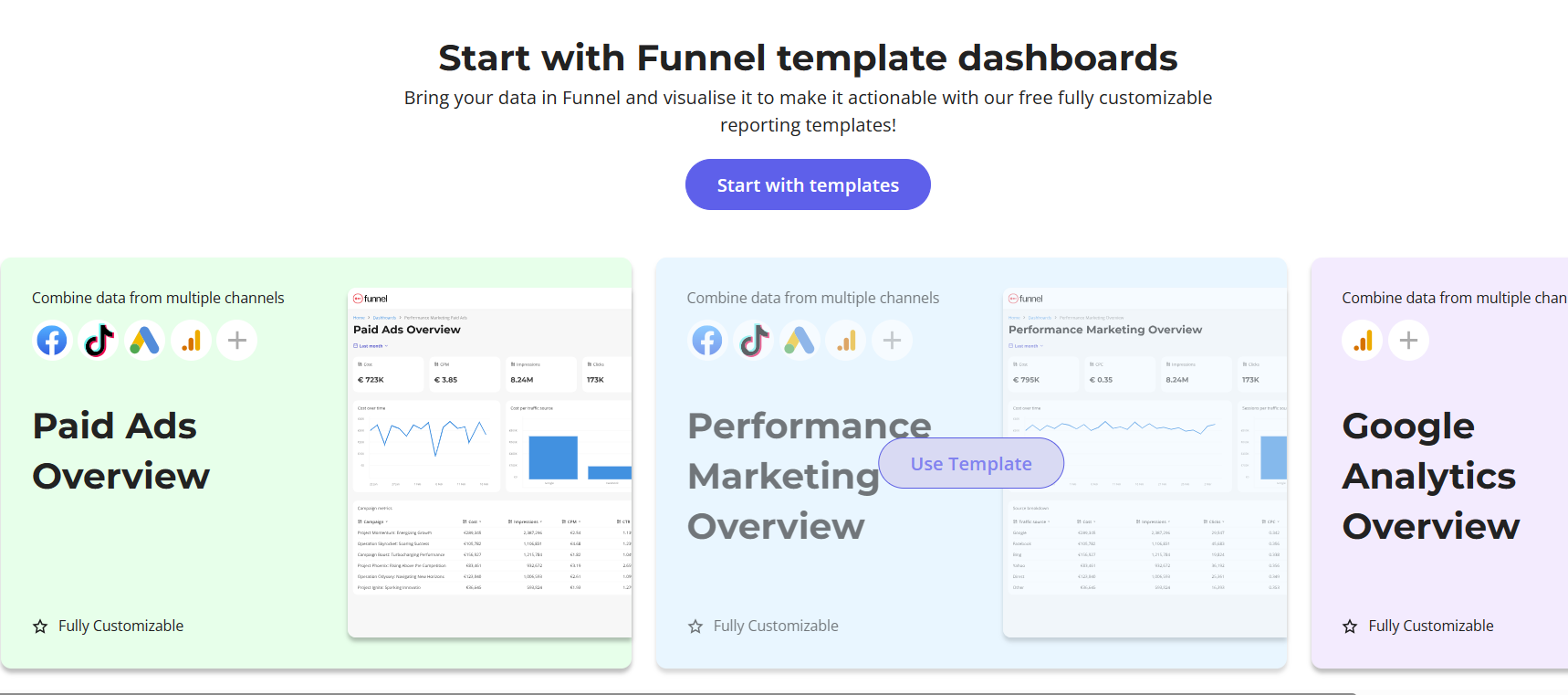The width and height of the screenshot is (1568, 695).
Task: Open the Performance Marketing Overview dashboard preview
Action: (x=1145, y=463)
